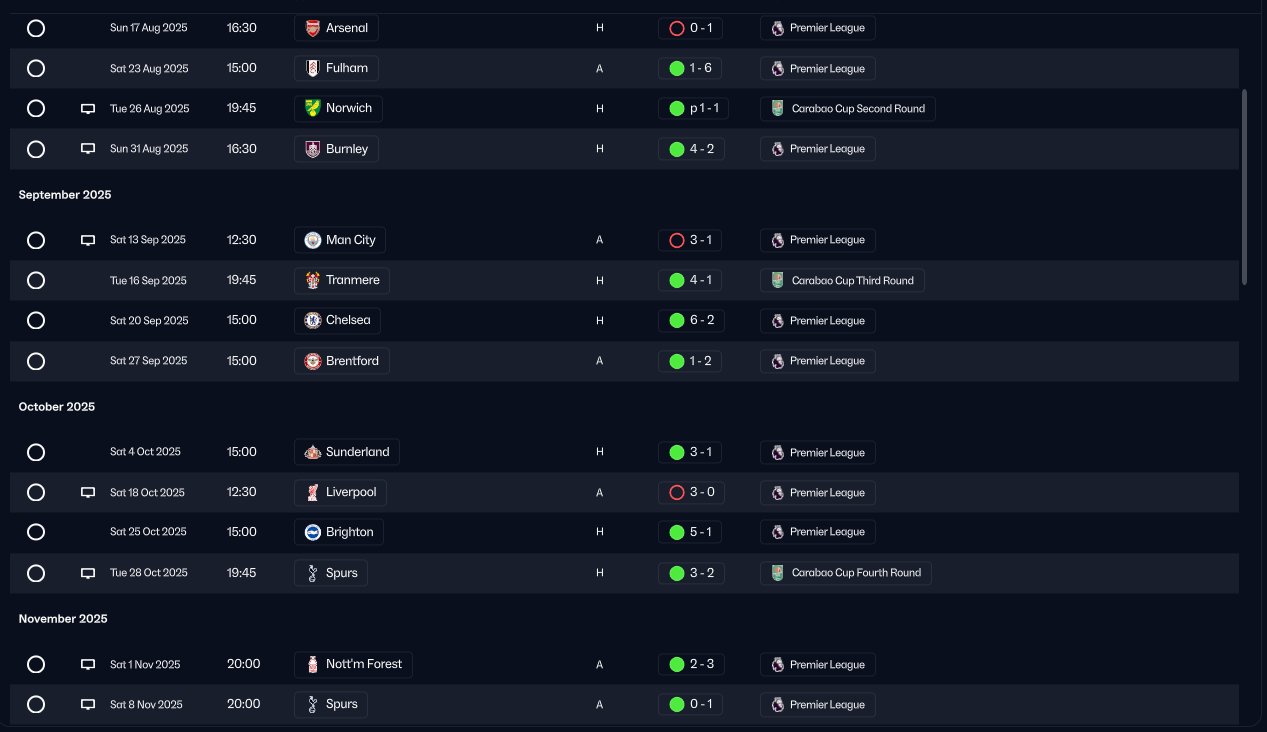Open Carabao Cup Fourth Round competition
The height and width of the screenshot is (732, 1267).
tap(846, 573)
